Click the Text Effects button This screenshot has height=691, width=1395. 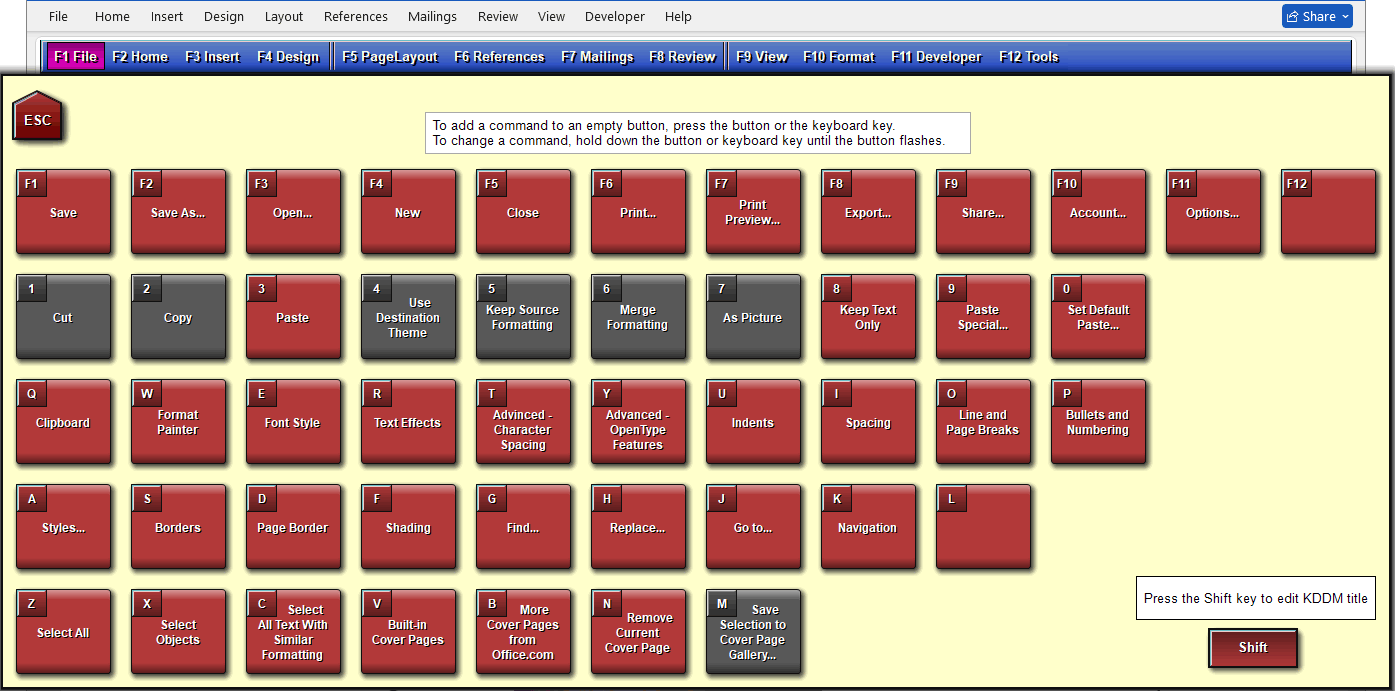point(408,422)
